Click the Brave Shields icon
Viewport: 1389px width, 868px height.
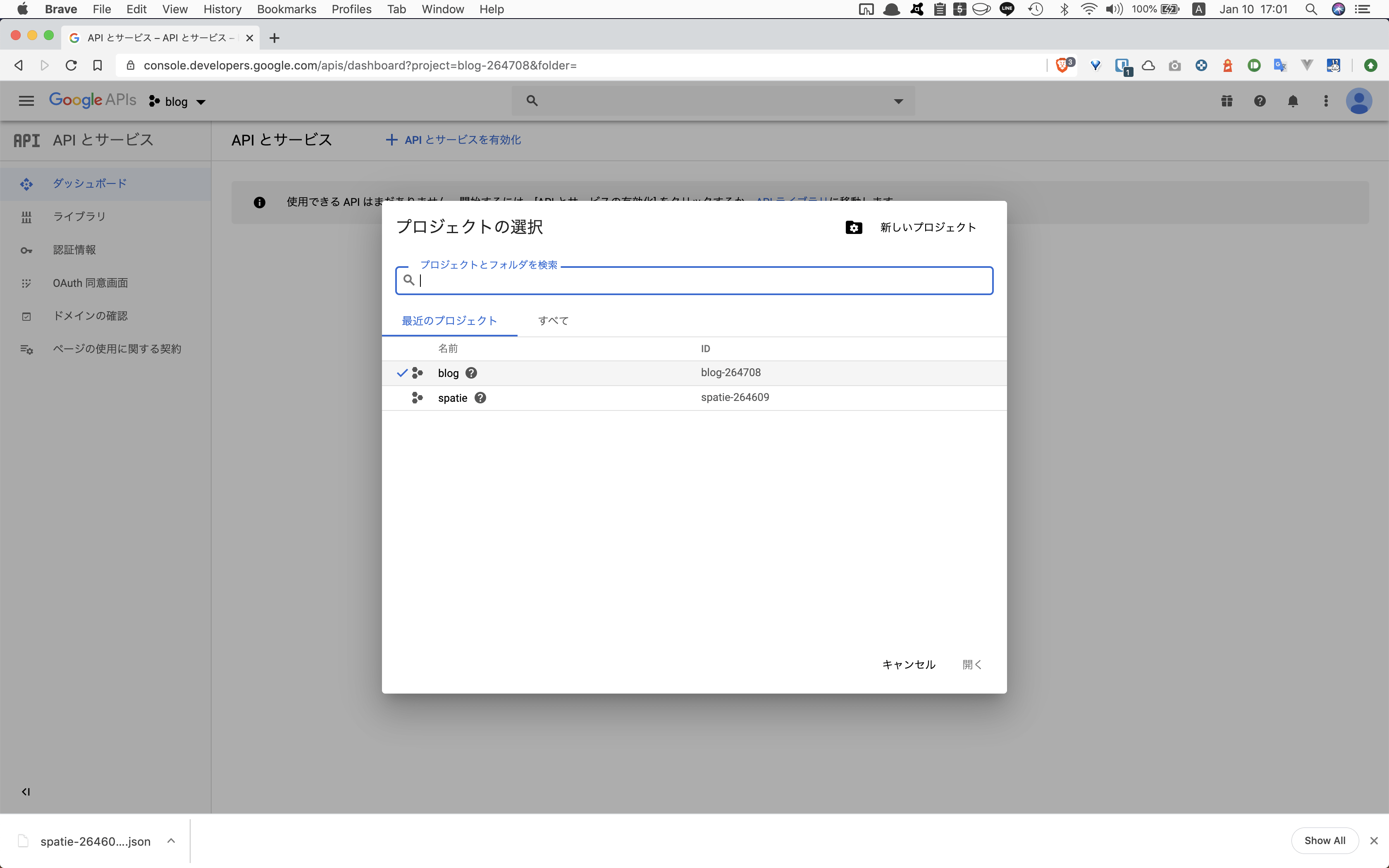[x=1062, y=65]
